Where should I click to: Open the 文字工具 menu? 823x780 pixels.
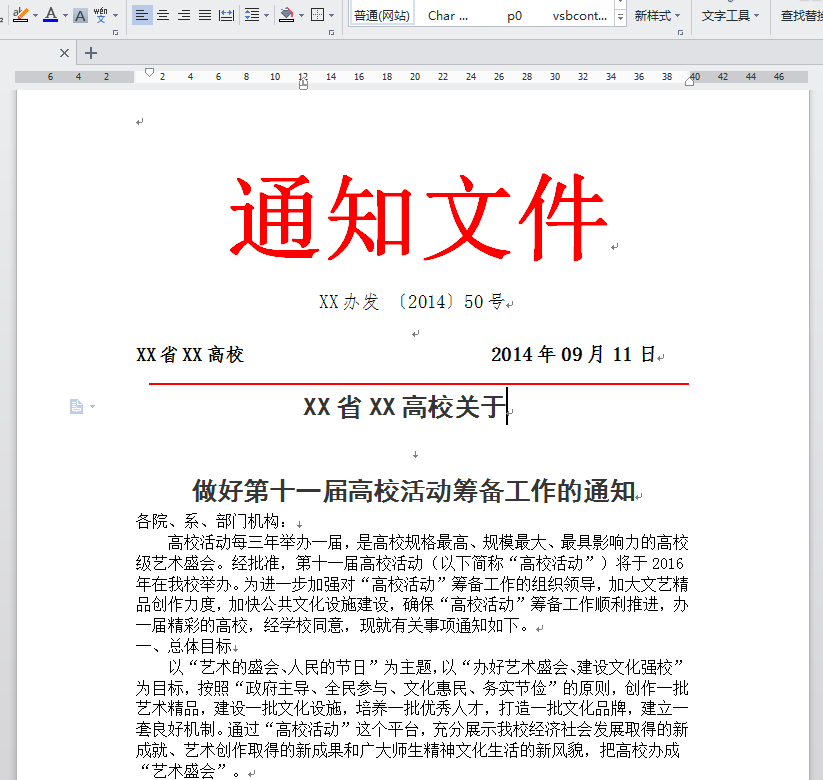click(730, 16)
